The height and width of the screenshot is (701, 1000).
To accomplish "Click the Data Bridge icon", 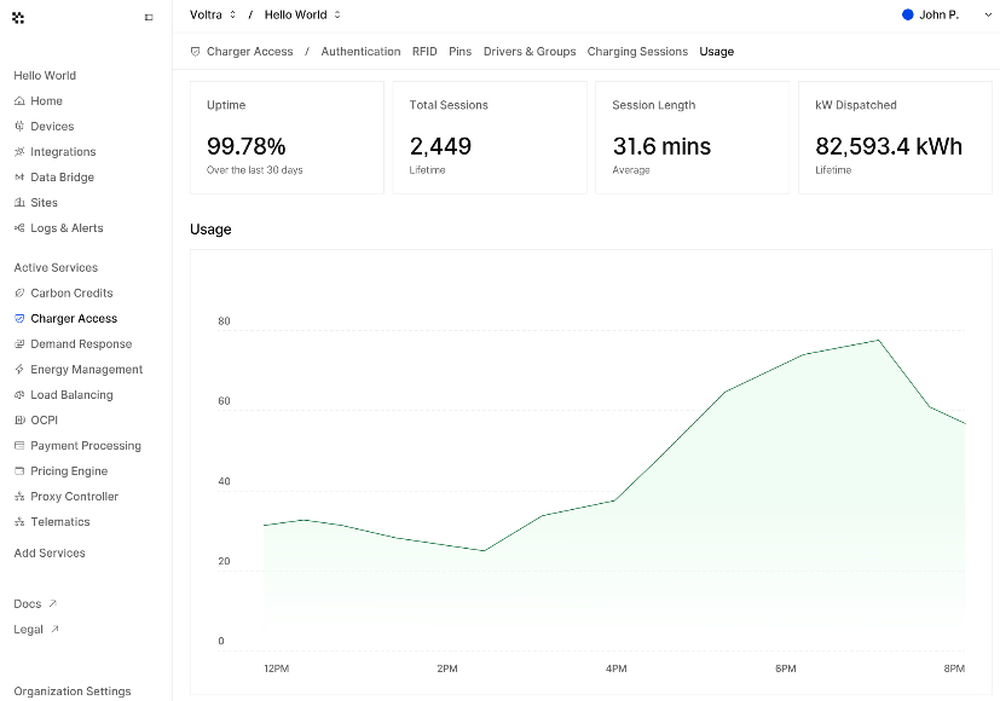I will coord(20,177).
